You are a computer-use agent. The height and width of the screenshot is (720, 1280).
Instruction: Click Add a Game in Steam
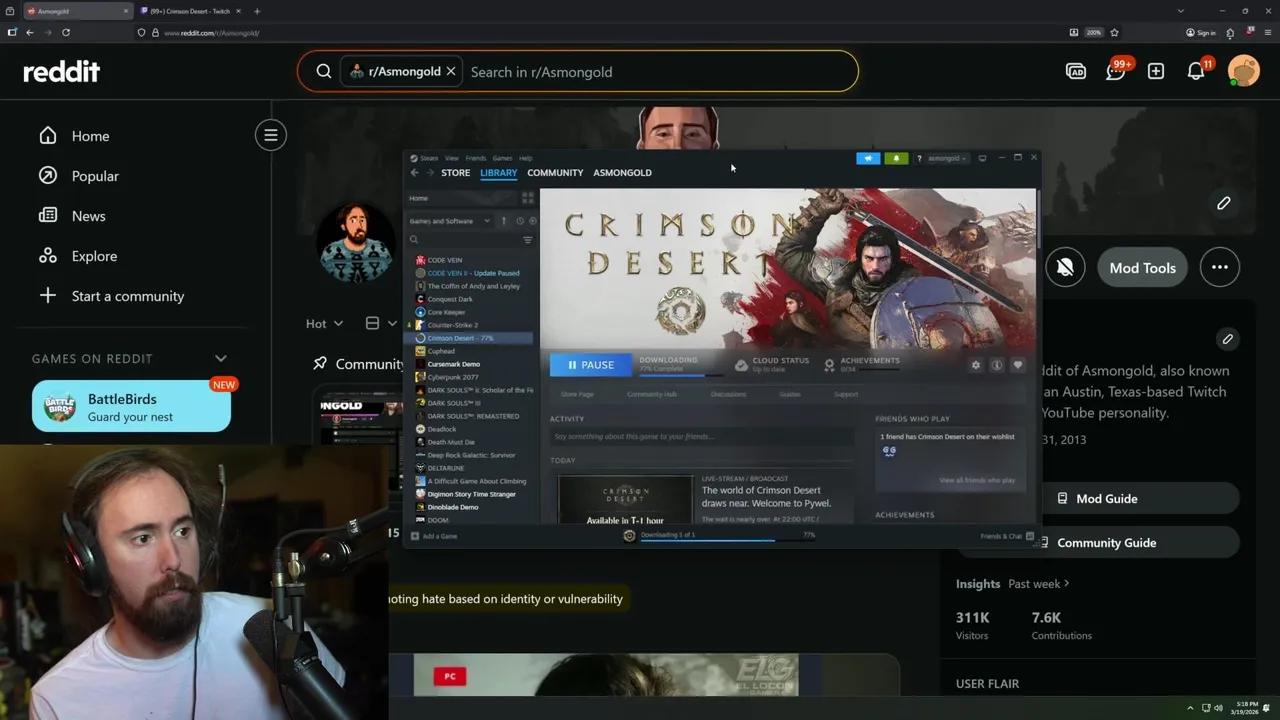tap(434, 536)
